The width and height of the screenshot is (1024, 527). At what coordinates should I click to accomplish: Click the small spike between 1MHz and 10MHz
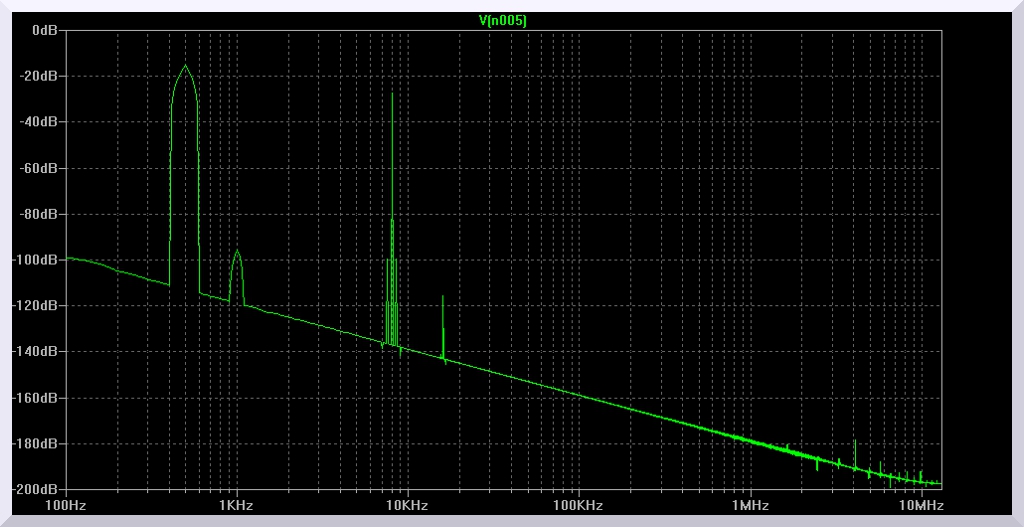coord(855,441)
